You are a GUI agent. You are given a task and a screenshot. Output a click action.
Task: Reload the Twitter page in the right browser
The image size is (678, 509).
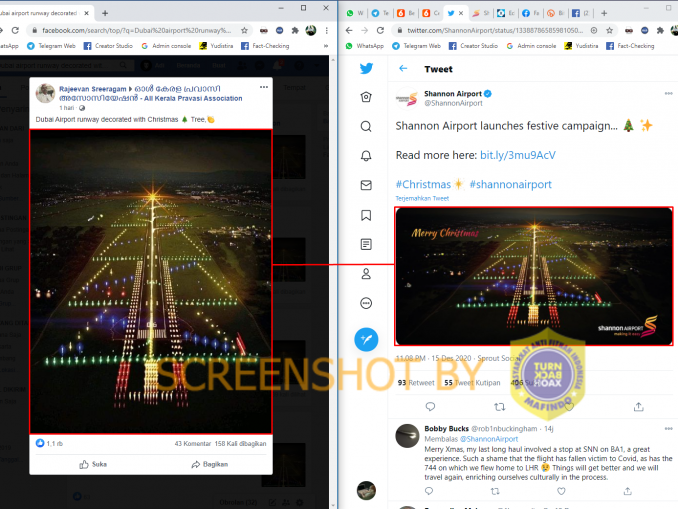point(380,30)
